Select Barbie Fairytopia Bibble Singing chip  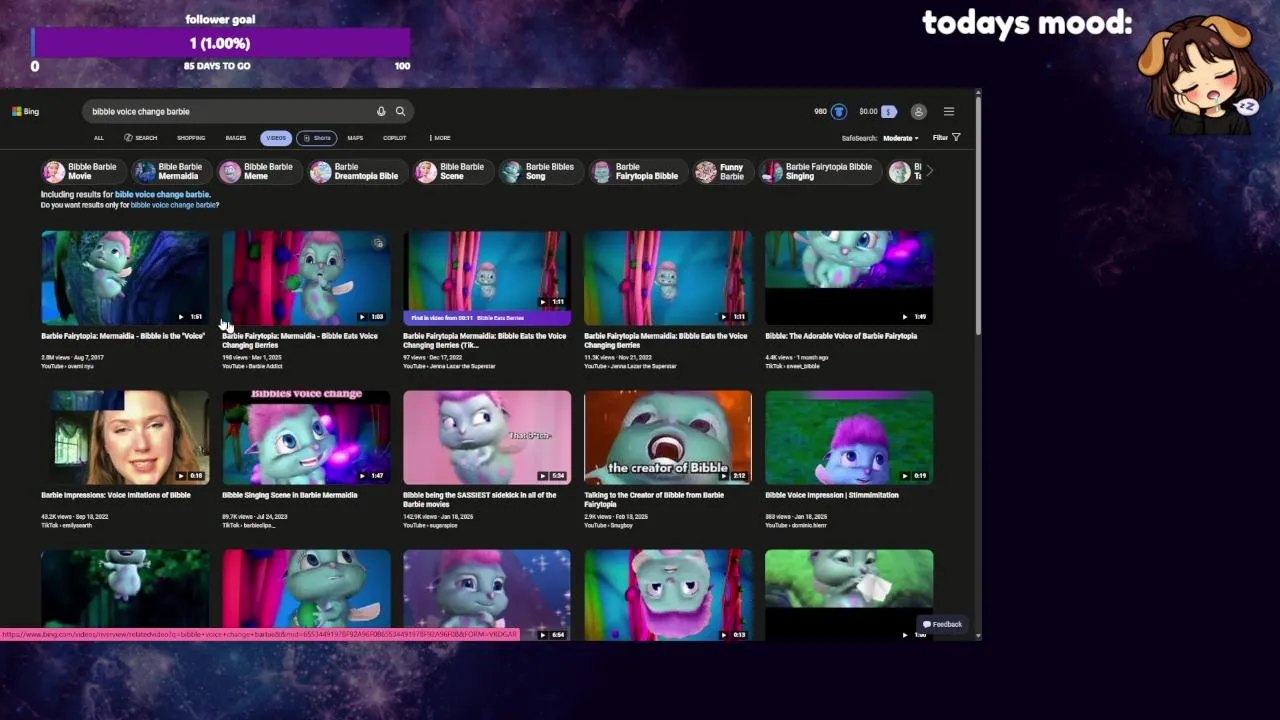click(x=819, y=172)
